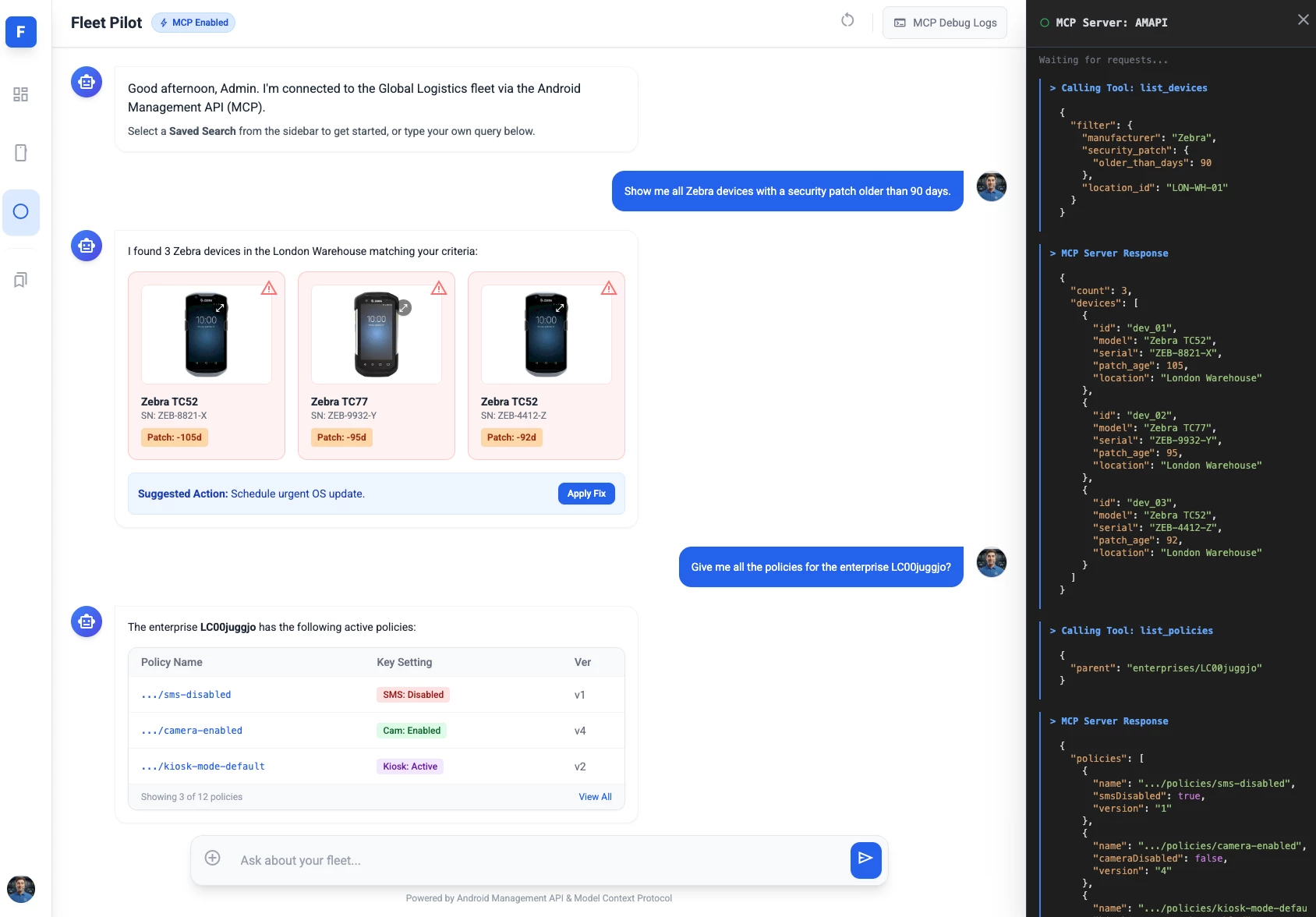The height and width of the screenshot is (917, 1316).
Task: Click Showing 3 of 12 policies text
Action: click(x=192, y=797)
